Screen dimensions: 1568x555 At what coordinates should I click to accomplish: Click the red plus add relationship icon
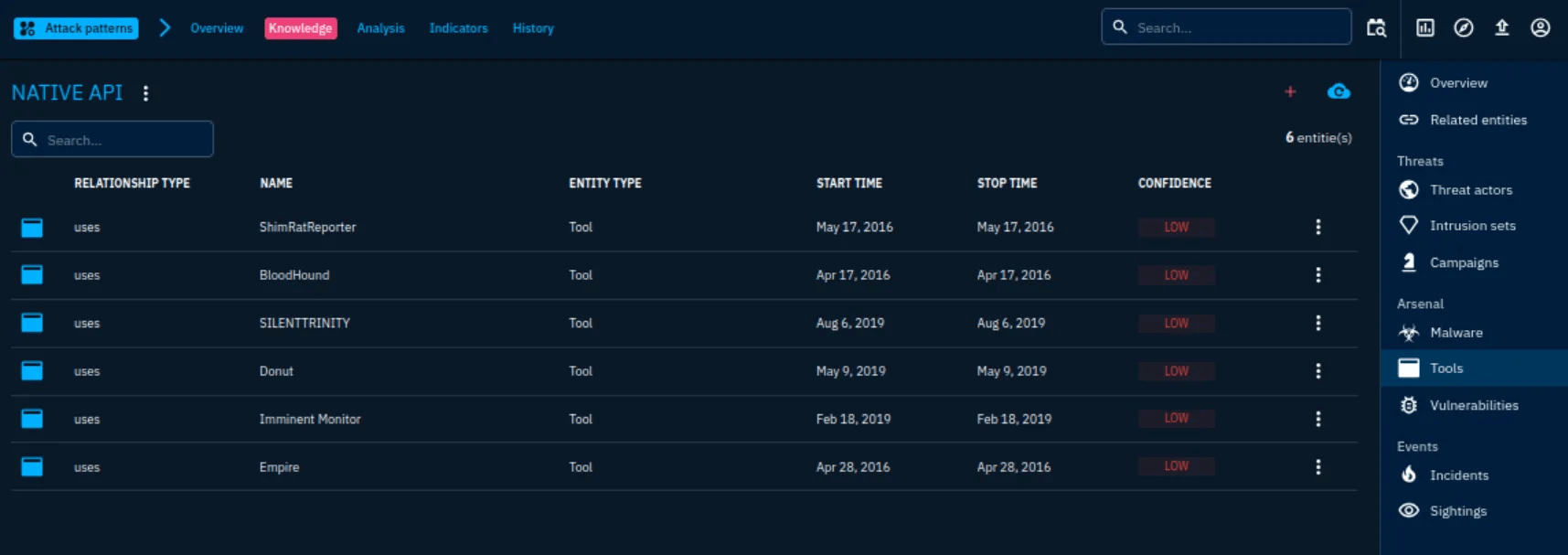(1290, 91)
